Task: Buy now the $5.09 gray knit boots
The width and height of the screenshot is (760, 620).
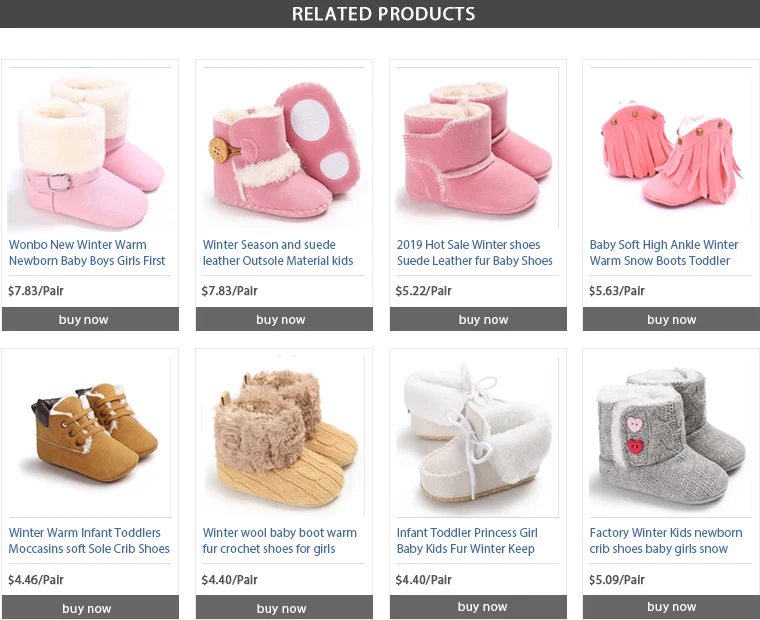Action: click(671, 607)
